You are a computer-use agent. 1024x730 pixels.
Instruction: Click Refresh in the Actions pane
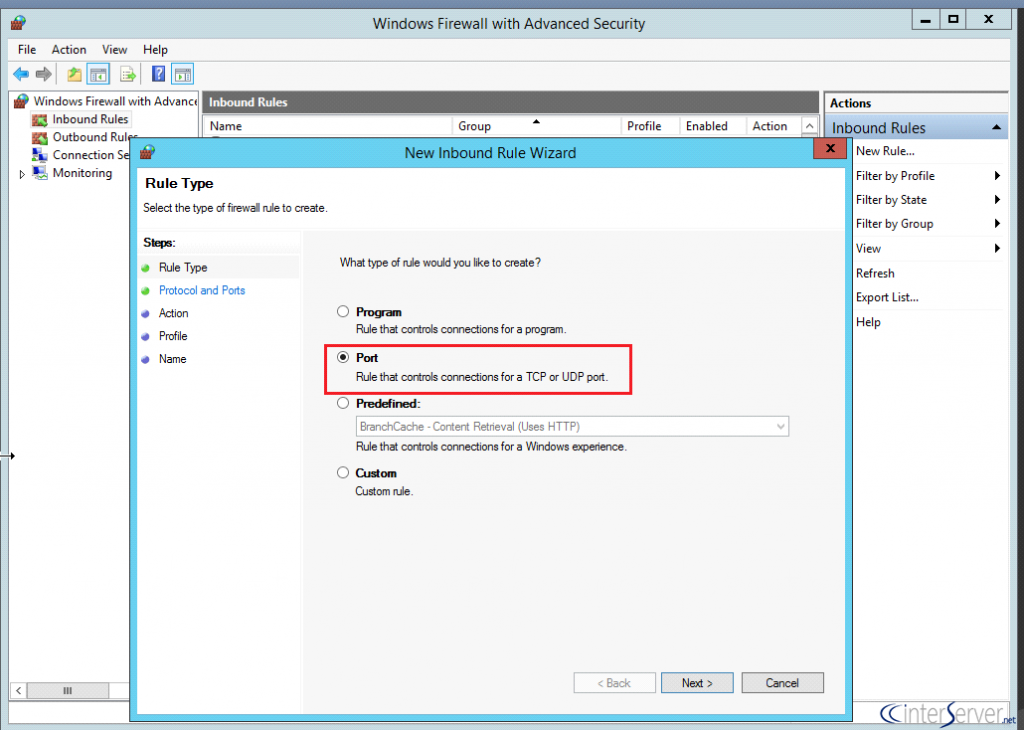pyautogui.click(x=875, y=273)
